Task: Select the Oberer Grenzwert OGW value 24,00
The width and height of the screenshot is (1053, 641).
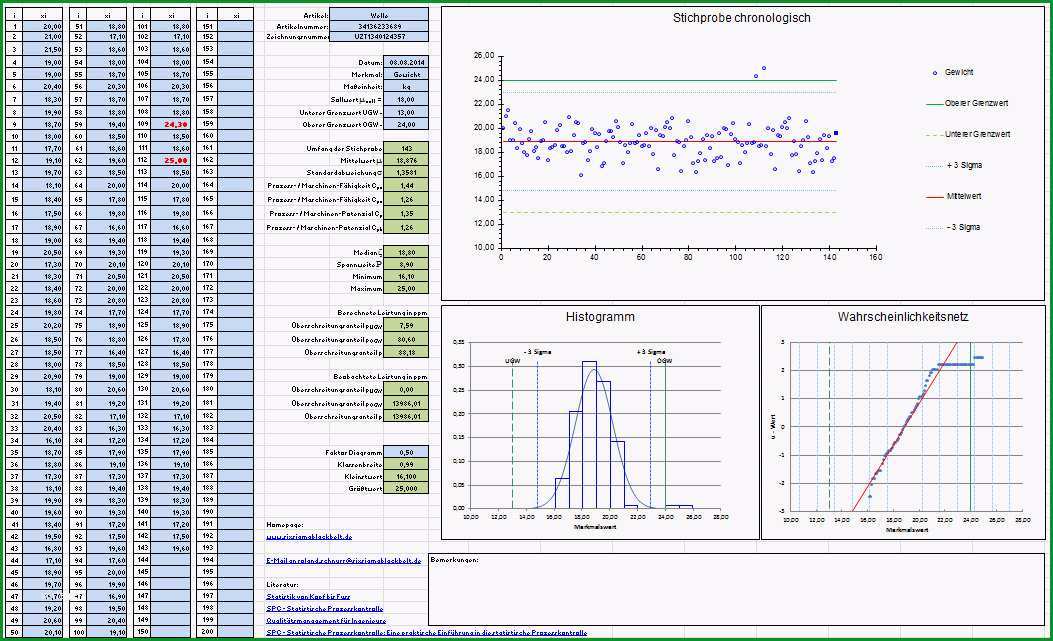Action: click(406, 124)
